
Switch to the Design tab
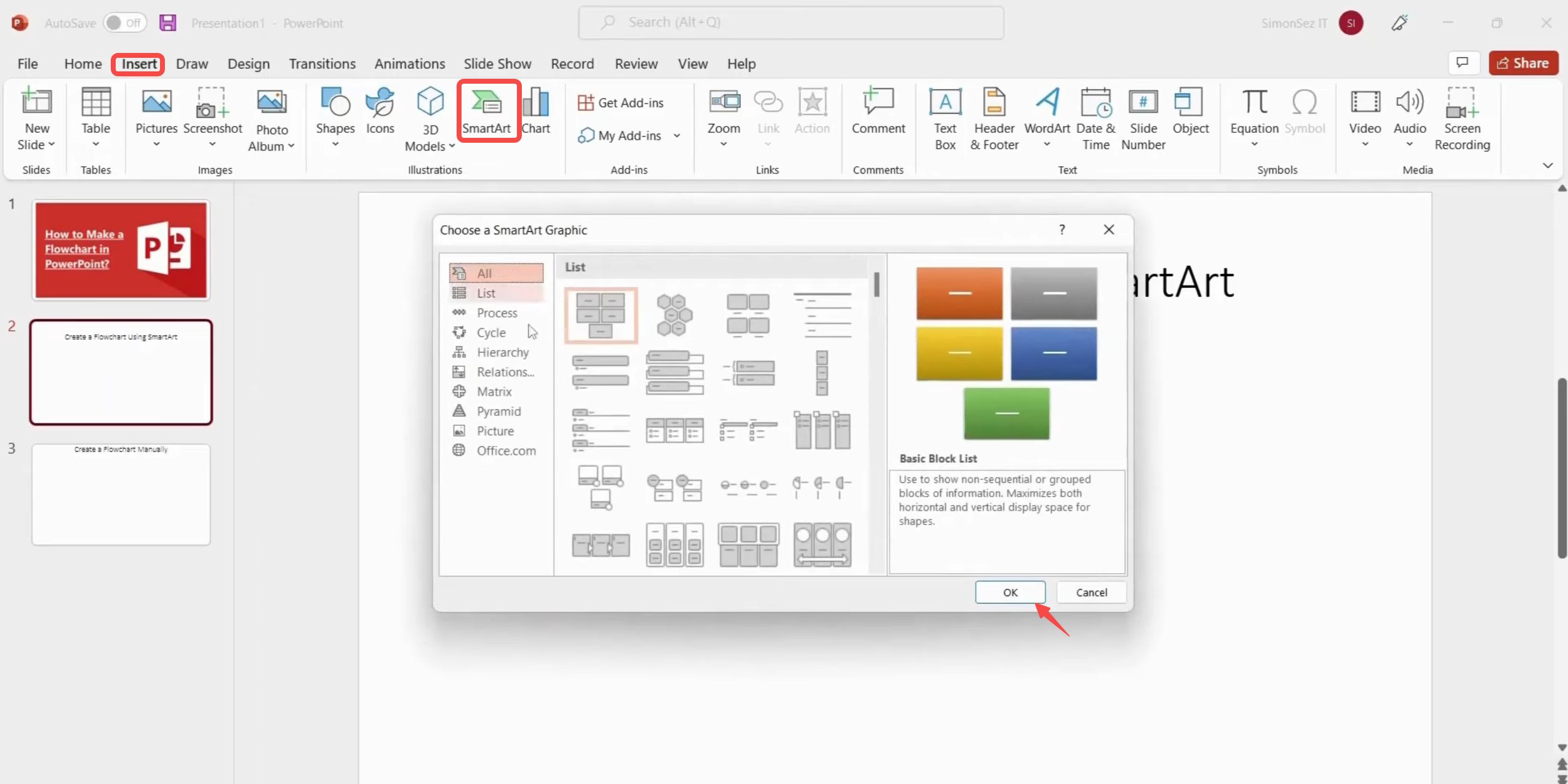click(x=249, y=63)
